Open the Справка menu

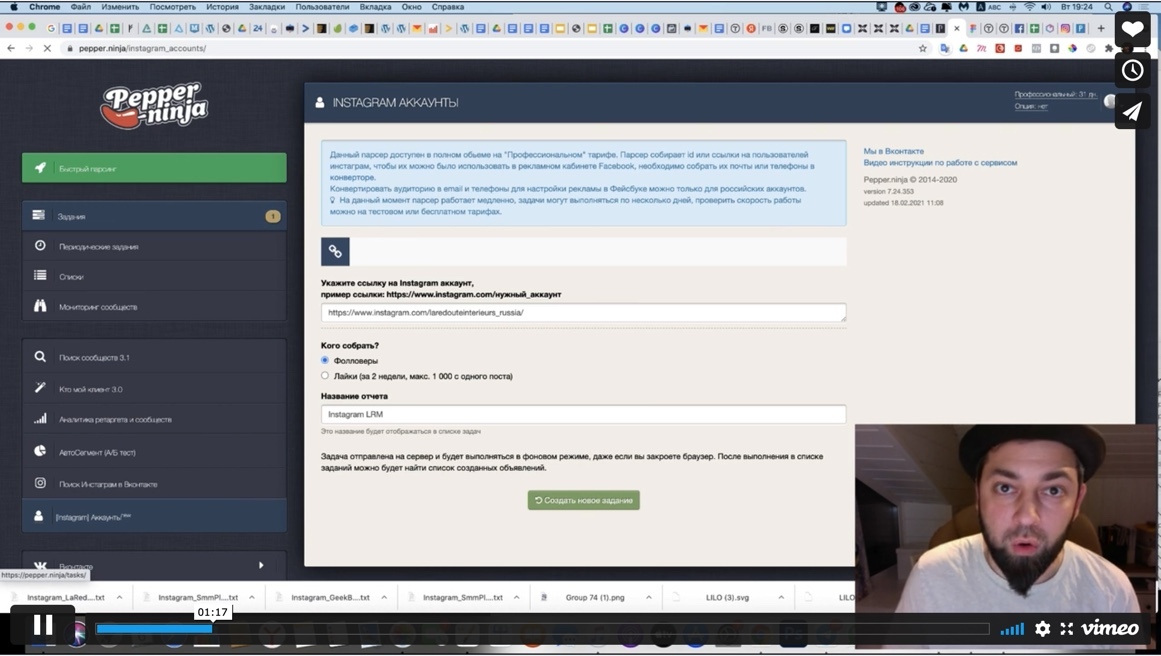coord(447,7)
